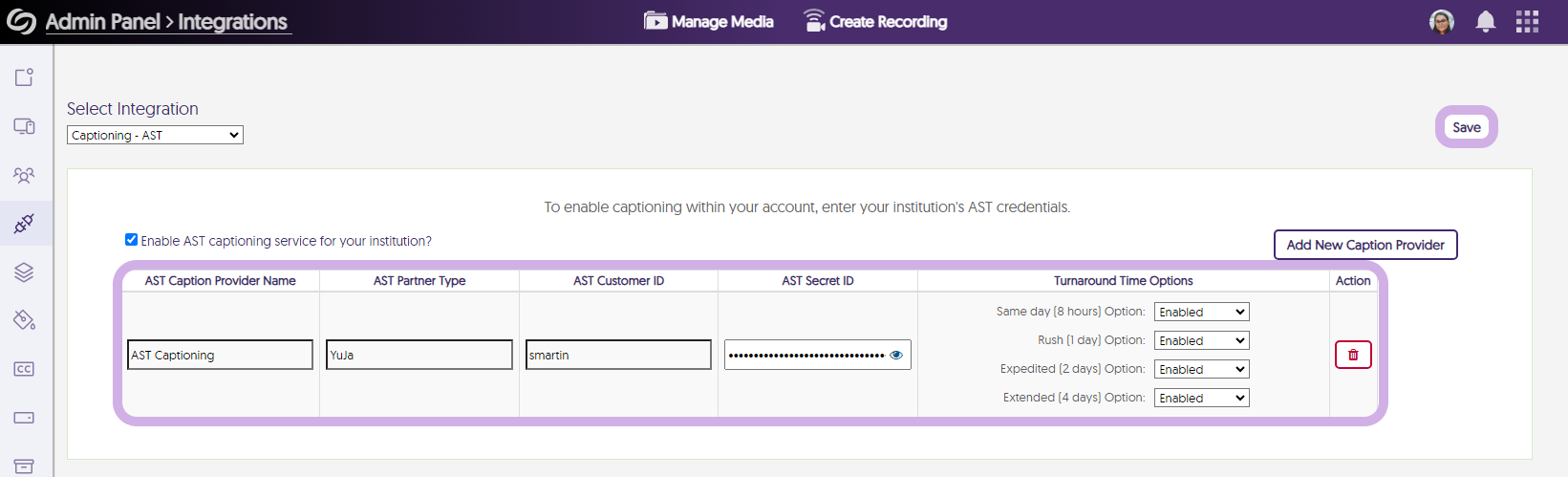Image resolution: width=1568 pixels, height=477 pixels.
Task: Expand the Same day (8 hours) Option dropdown
Action: 1201,312
